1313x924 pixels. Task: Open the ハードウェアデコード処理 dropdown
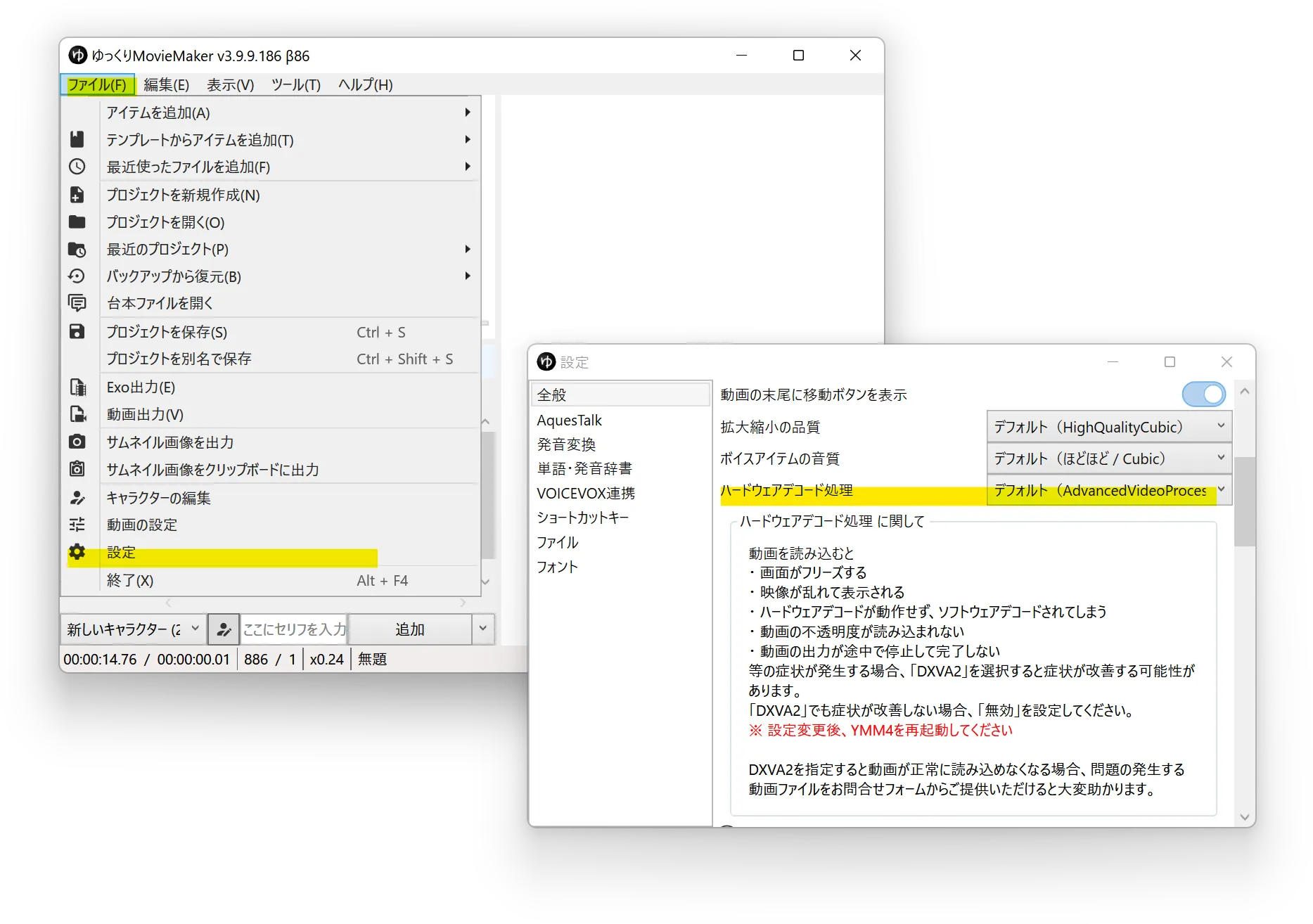click(x=1109, y=490)
